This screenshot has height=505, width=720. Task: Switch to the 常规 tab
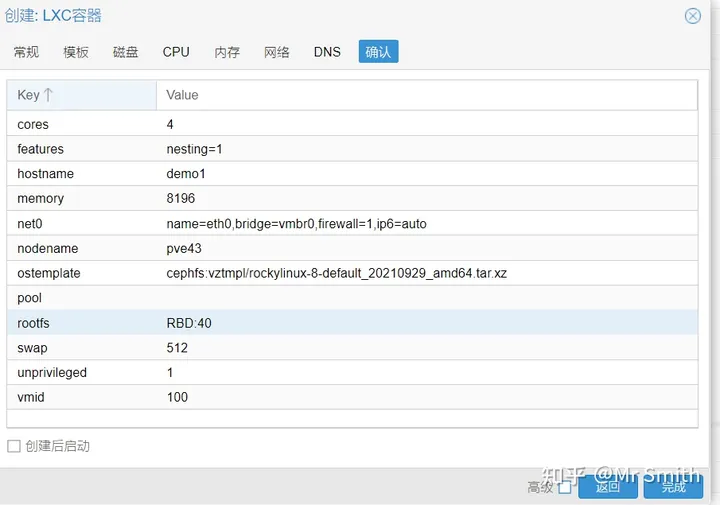[26, 52]
